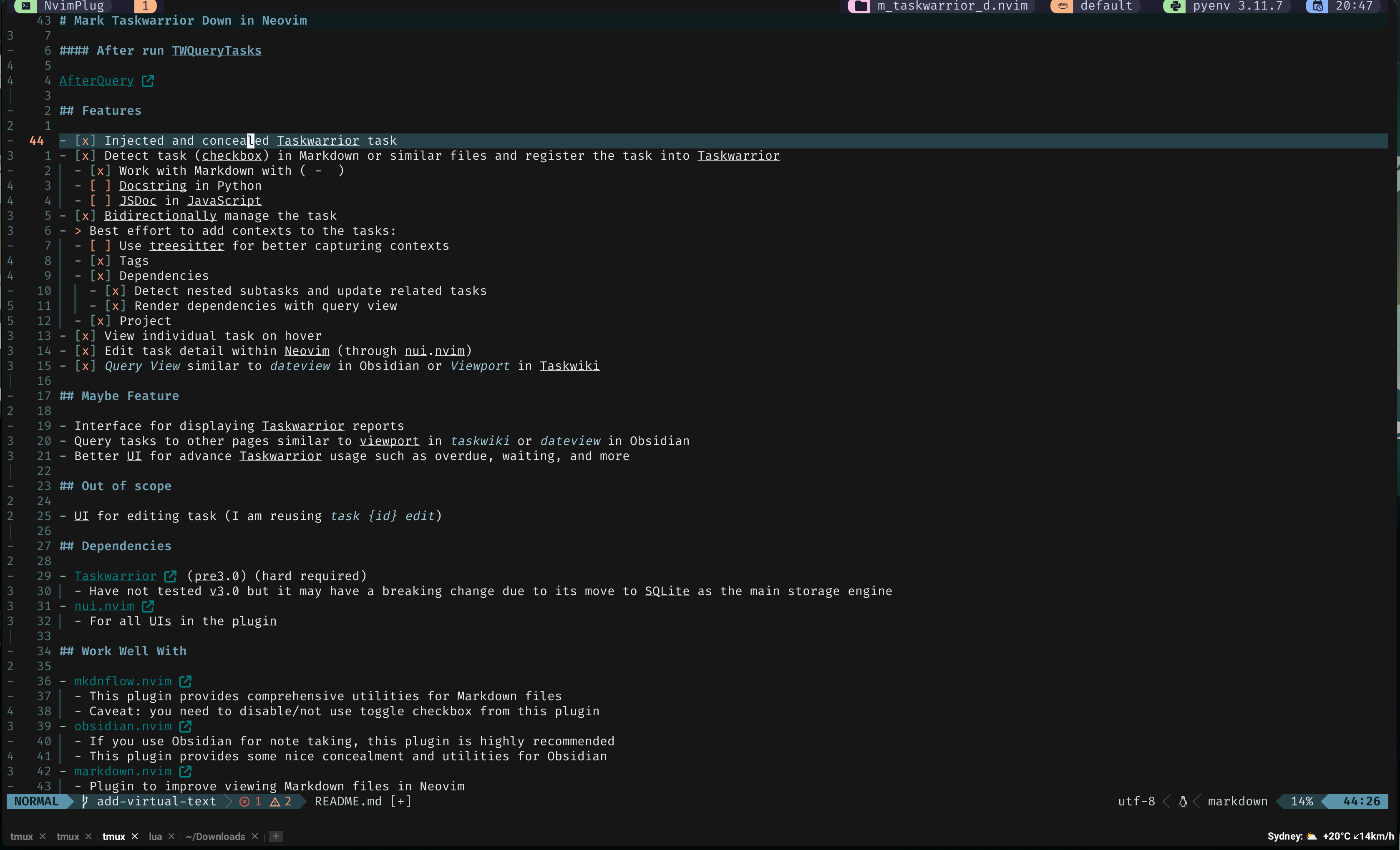Add a new terminal tab with plus
The width and height of the screenshot is (1400, 850).
276,836
